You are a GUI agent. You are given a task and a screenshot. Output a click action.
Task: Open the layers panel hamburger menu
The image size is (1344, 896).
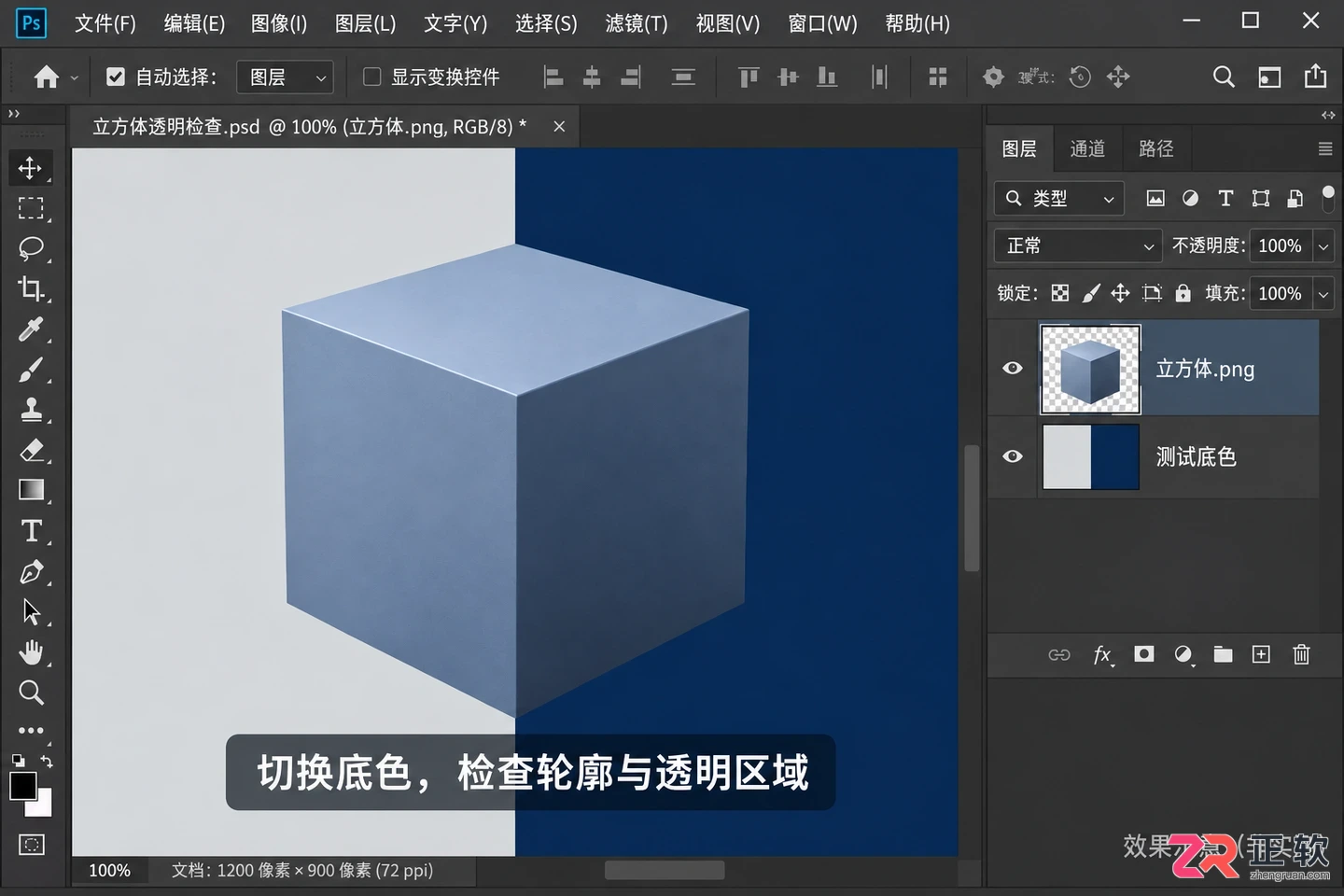pyautogui.click(x=1324, y=148)
